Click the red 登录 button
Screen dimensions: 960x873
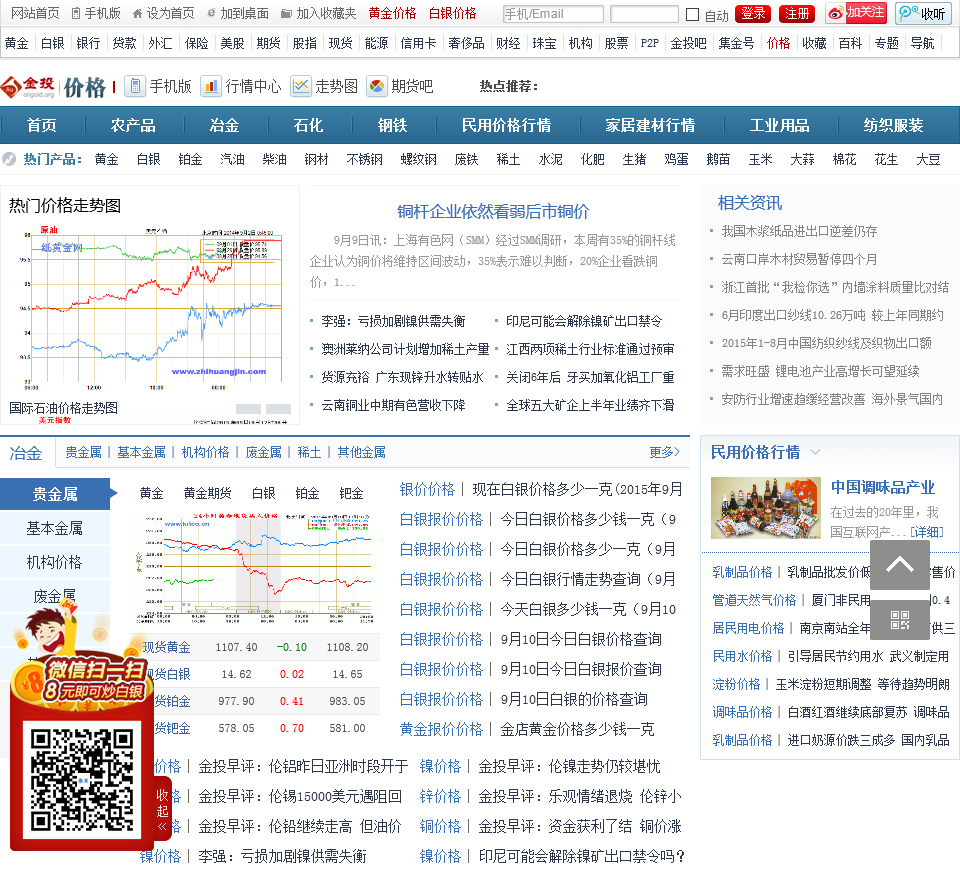pos(753,13)
